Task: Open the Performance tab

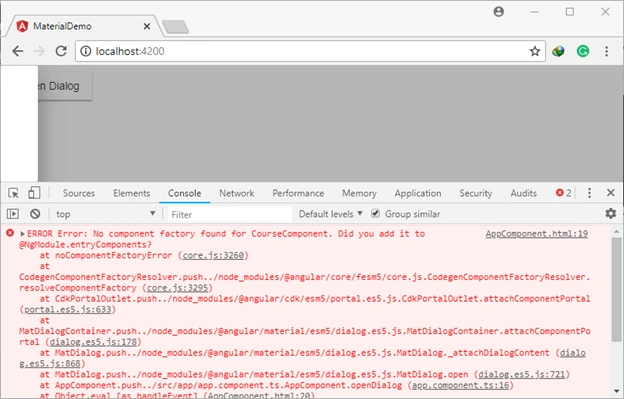Action: point(298,193)
